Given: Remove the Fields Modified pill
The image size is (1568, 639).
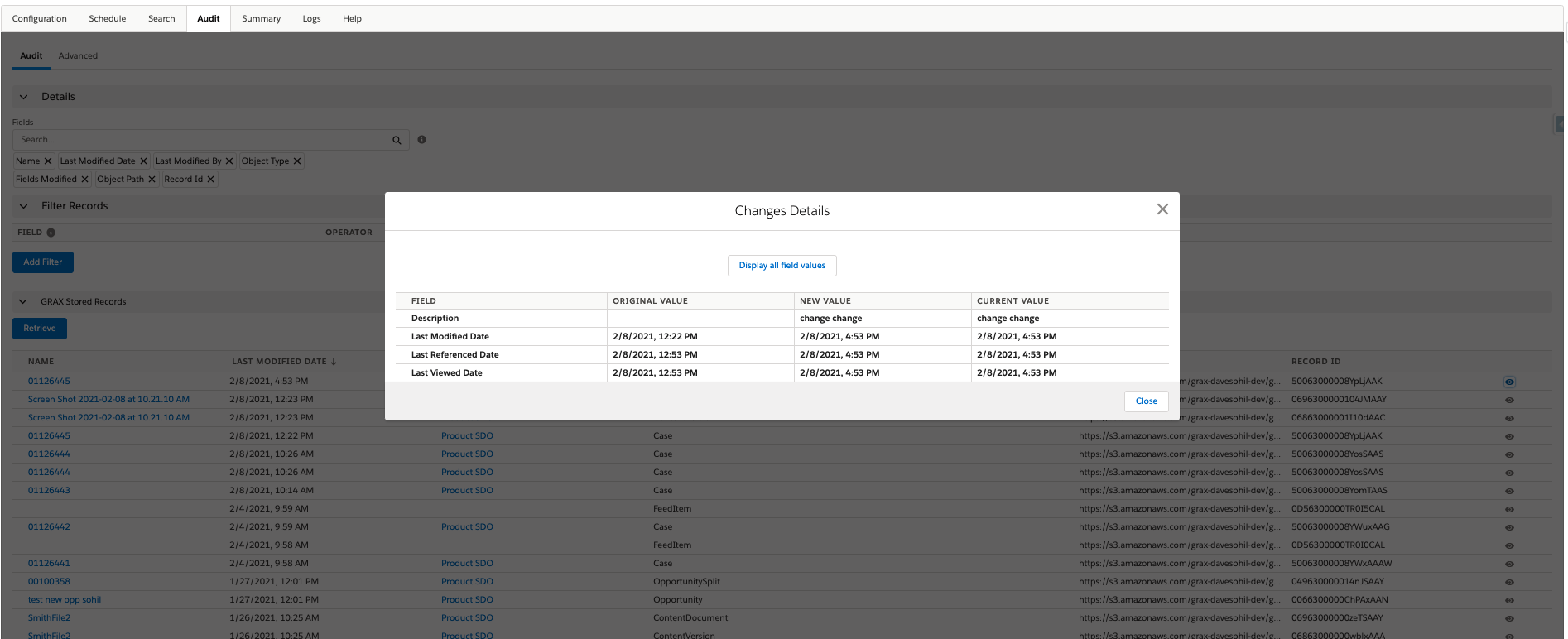Looking at the screenshot, I should point(84,180).
